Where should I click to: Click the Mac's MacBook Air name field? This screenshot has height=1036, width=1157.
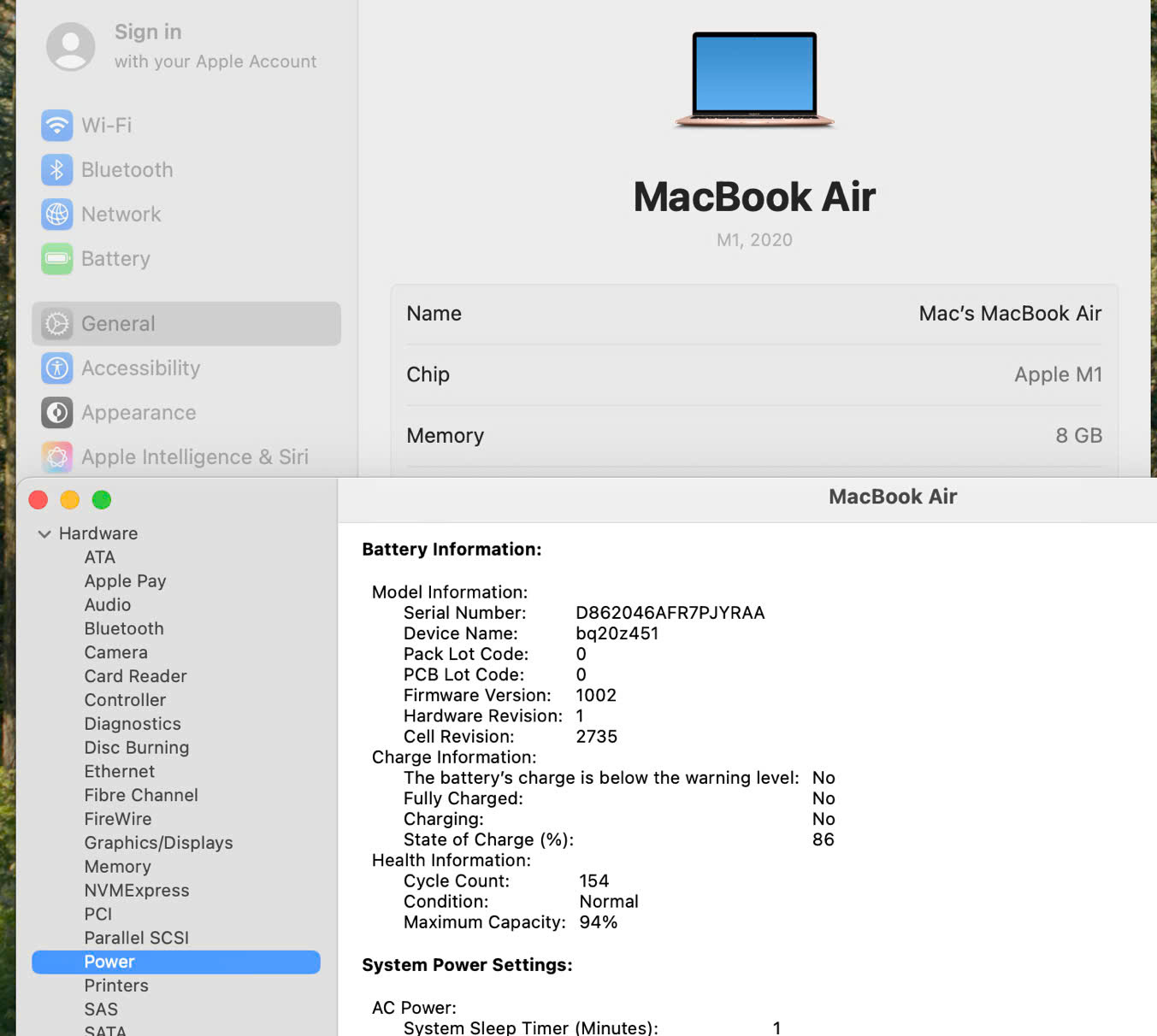tap(1009, 314)
